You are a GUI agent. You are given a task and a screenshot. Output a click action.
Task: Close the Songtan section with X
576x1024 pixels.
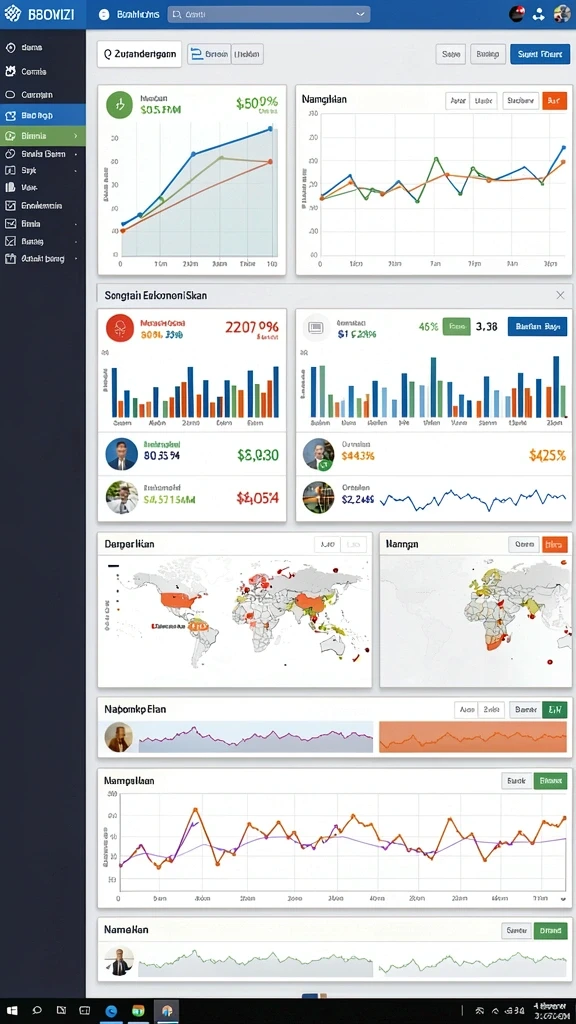tap(560, 295)
